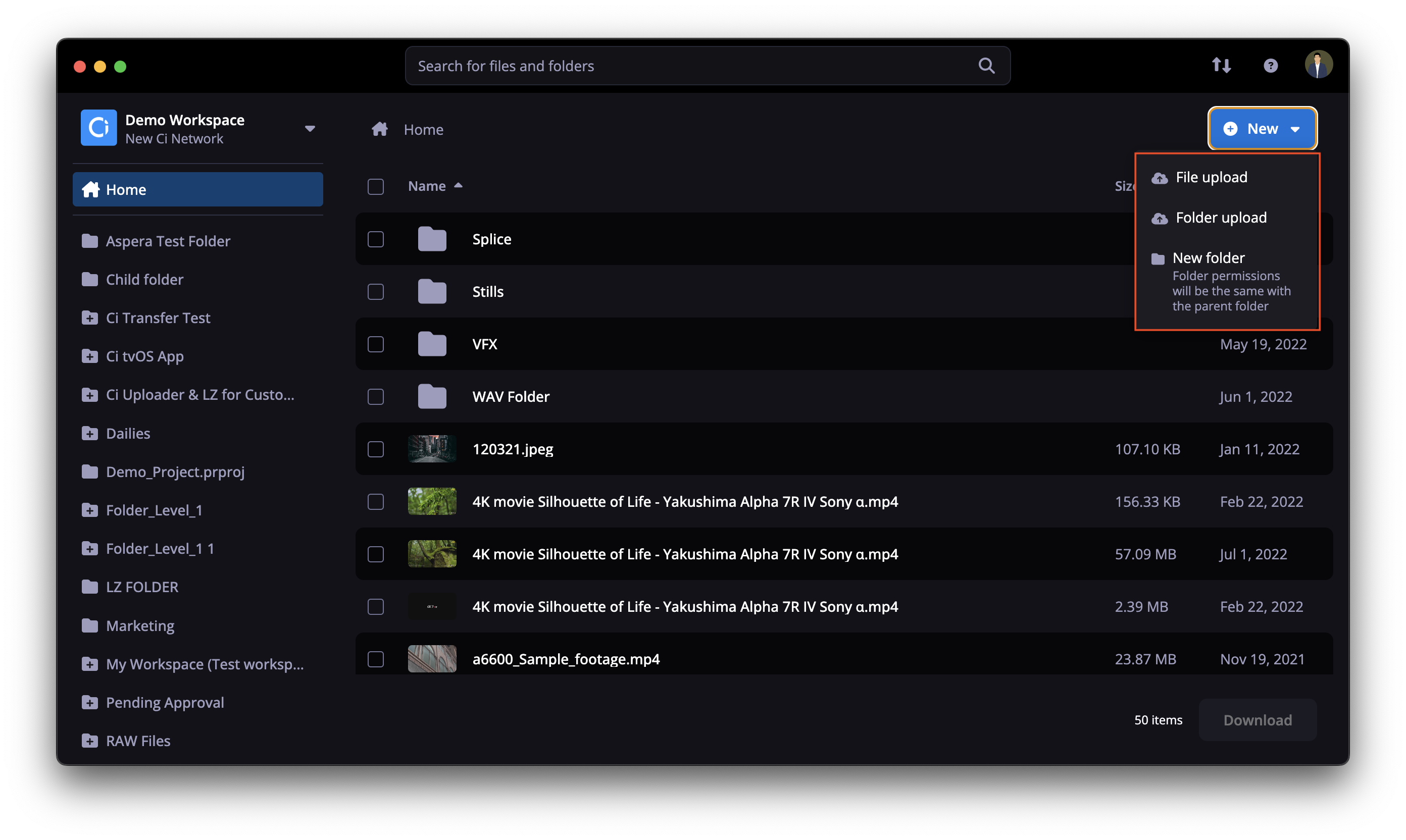
Task: Choose New folder from New menu
Action: [x=1227, y=281]
